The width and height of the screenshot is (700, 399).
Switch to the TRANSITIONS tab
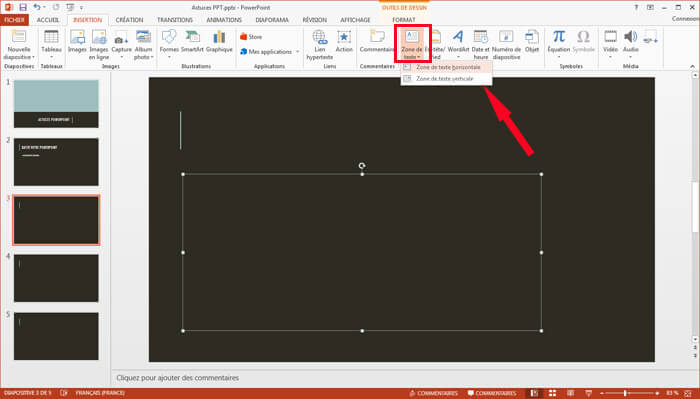coord(175,20)
